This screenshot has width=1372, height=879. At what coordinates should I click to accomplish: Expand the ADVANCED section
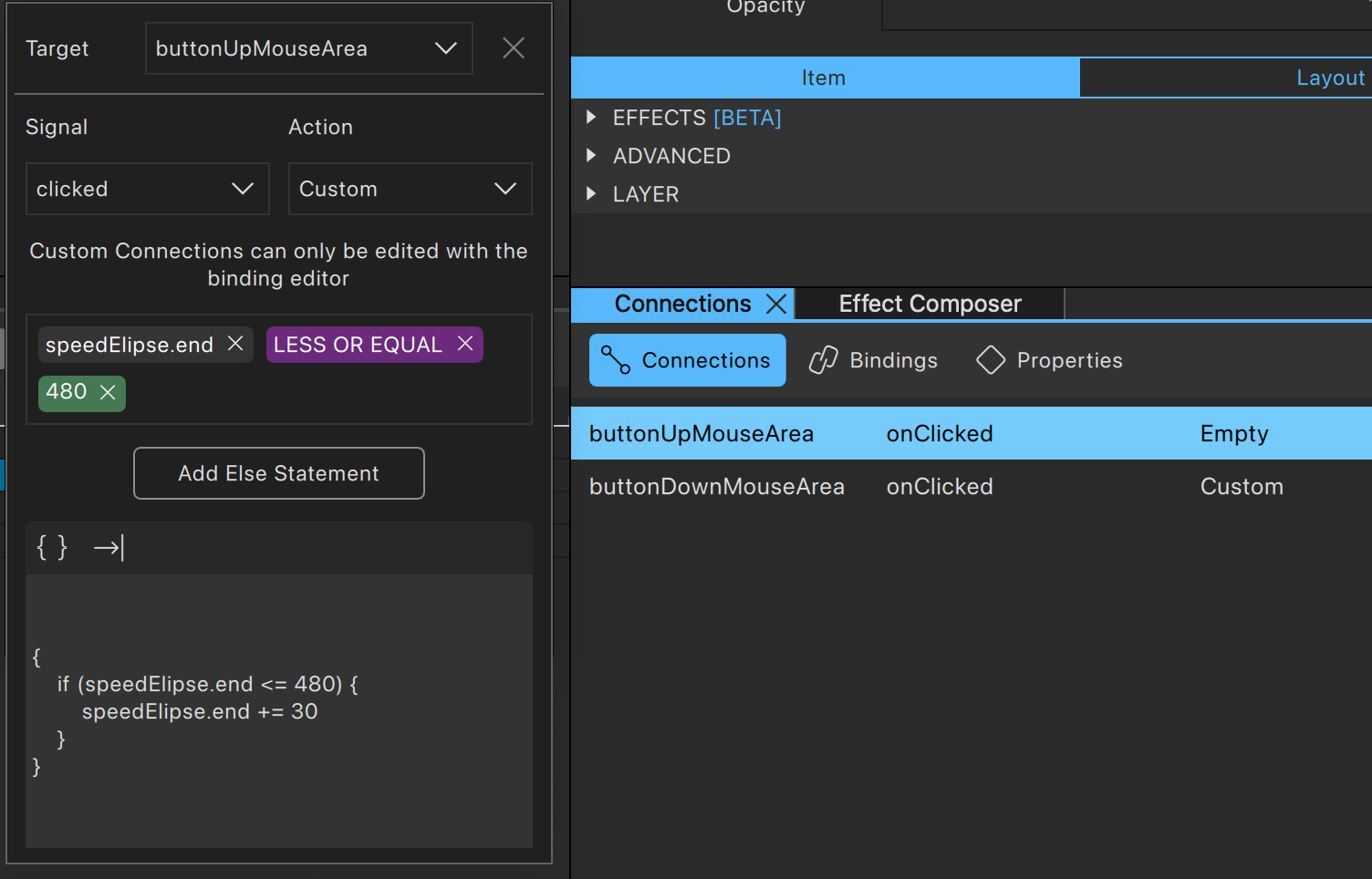click(591, 156)
